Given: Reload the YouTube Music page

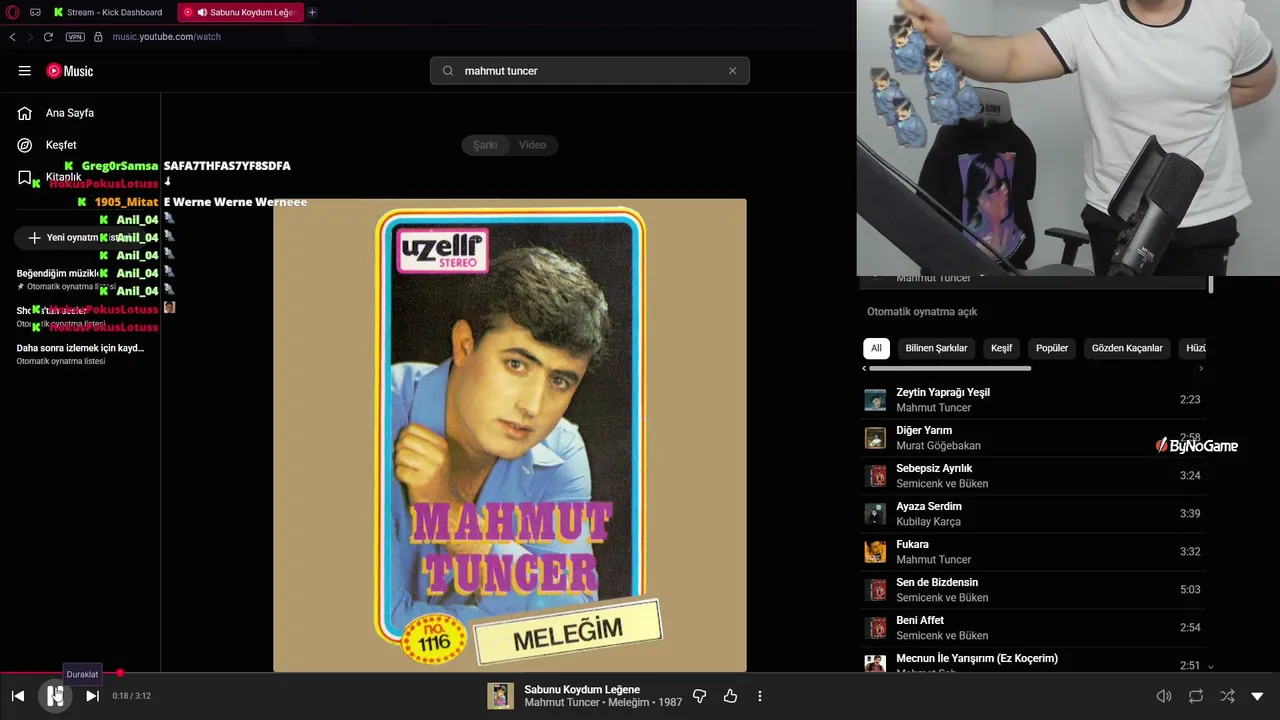Looking at the screenshot, I should (48, 37).
